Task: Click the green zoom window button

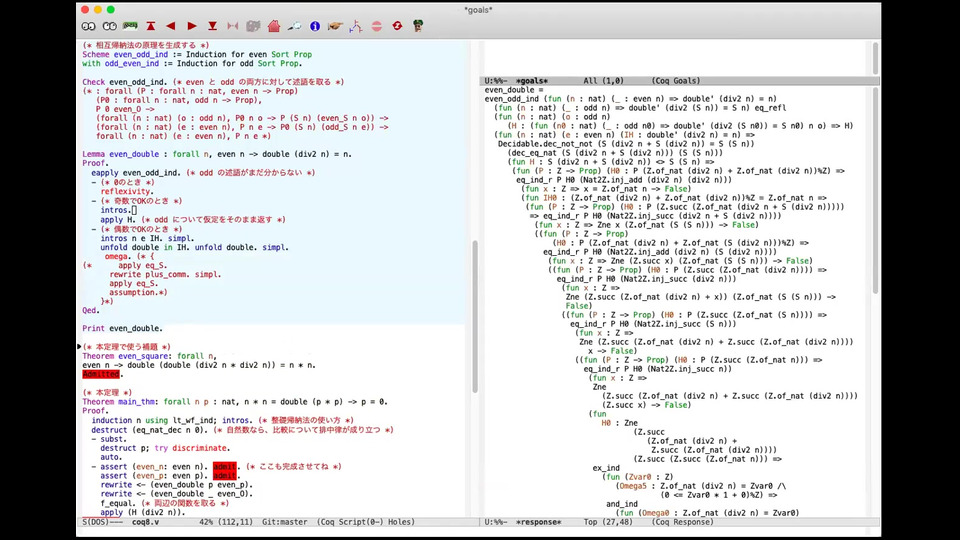Action: (111, 10)
